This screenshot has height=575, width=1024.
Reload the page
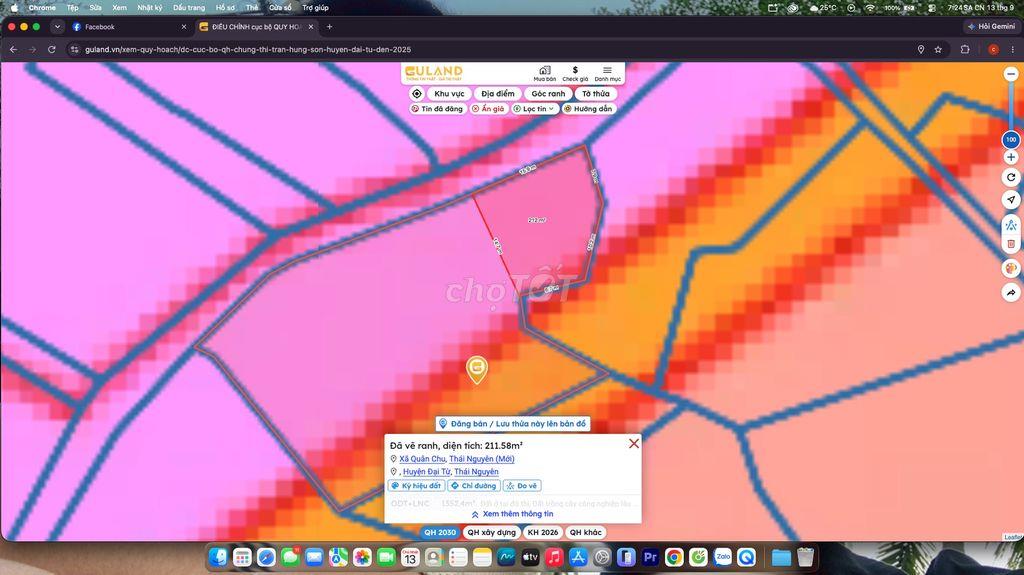(52, 50)
